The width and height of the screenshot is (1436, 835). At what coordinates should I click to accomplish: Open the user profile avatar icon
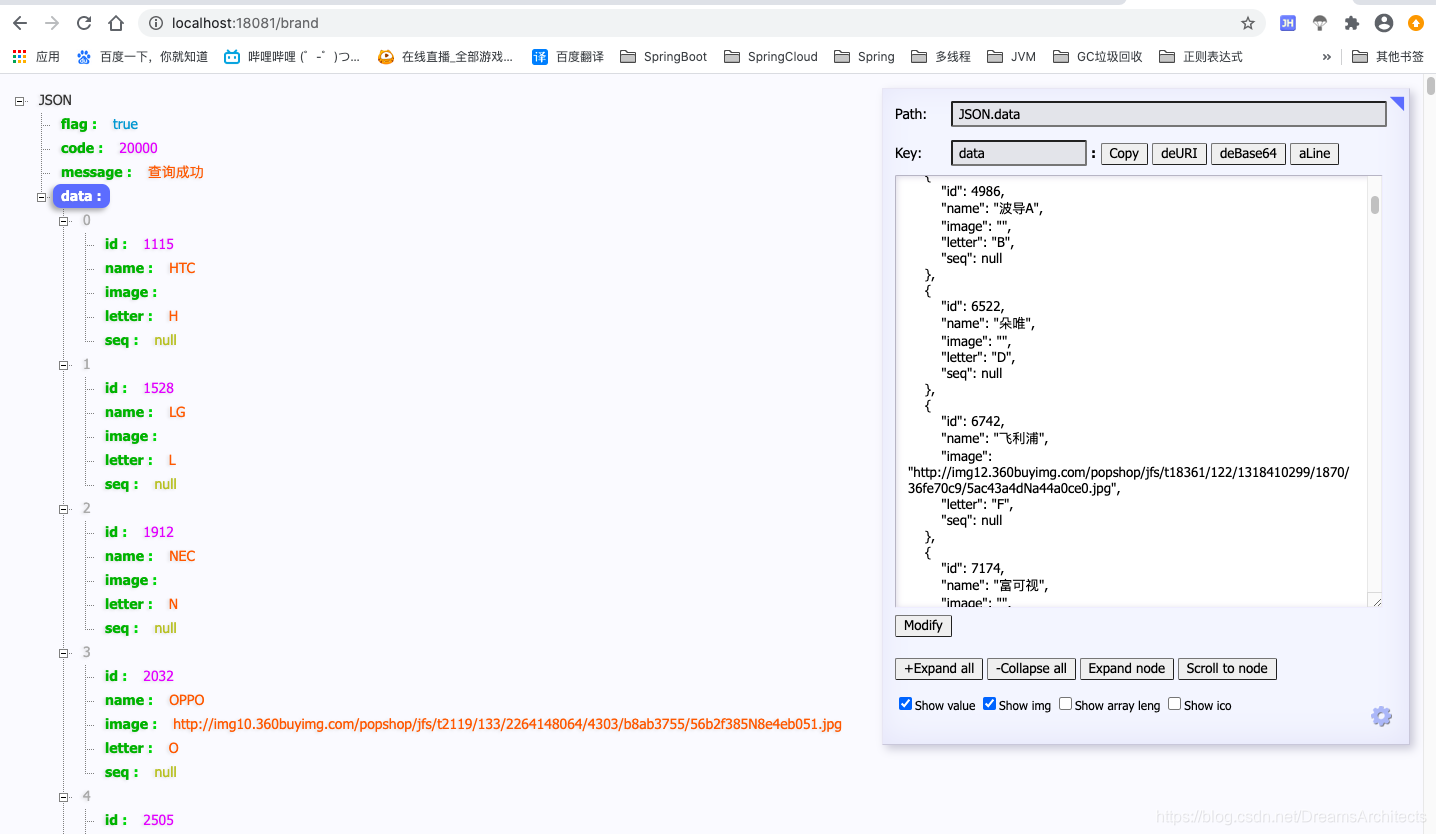[1384, 23]
